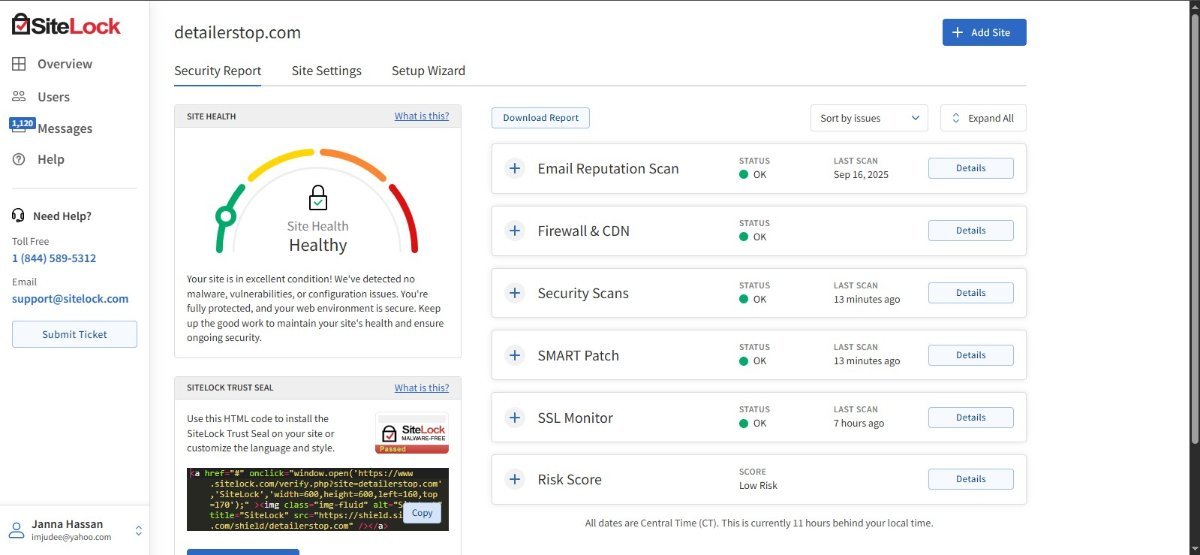Click the Help question mark icon
Screen dimensions: 1200x555
point(18,159)
